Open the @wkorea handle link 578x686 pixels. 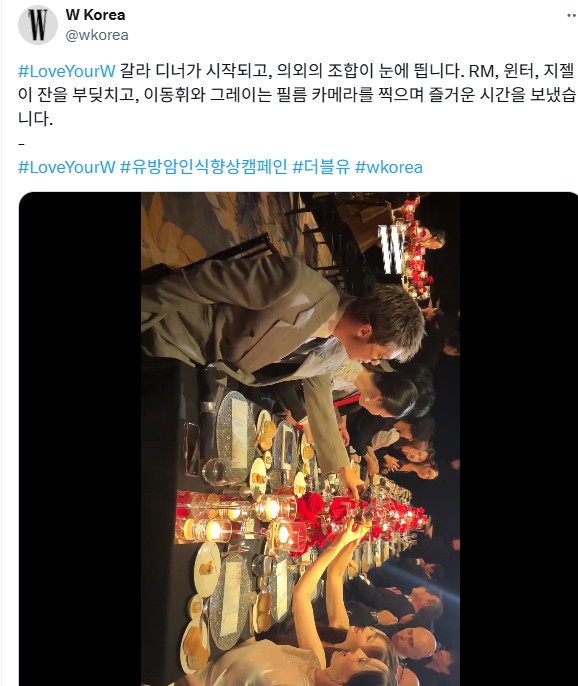pos(97,35)
